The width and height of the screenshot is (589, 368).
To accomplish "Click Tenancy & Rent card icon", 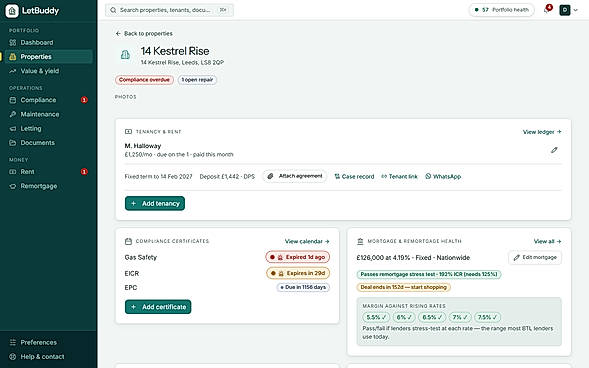I will pyautogui.click(x=128, y=132).
